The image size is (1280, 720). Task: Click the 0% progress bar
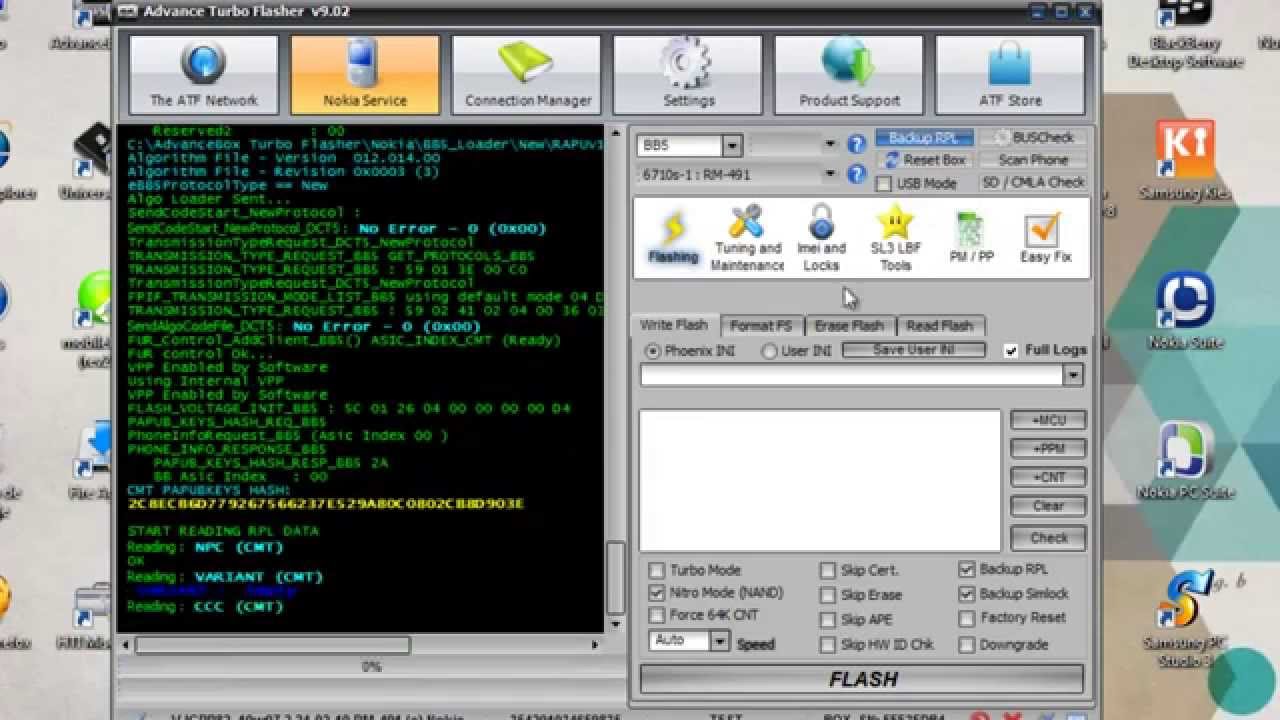click(x=371, y=666)
